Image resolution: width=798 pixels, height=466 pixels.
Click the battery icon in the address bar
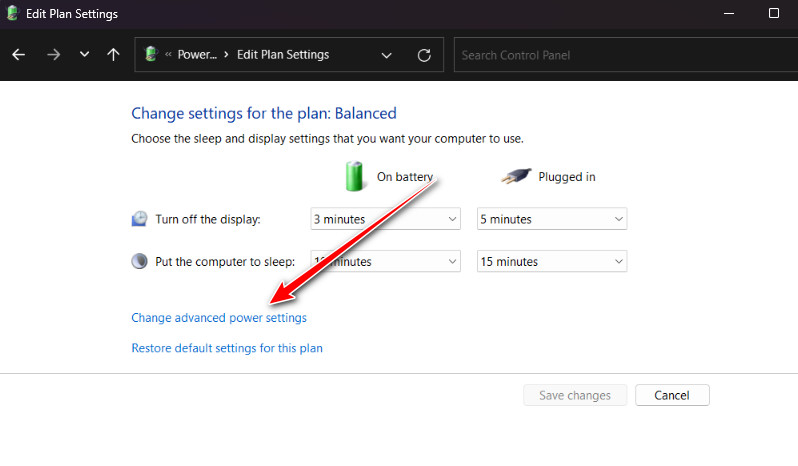151,53
